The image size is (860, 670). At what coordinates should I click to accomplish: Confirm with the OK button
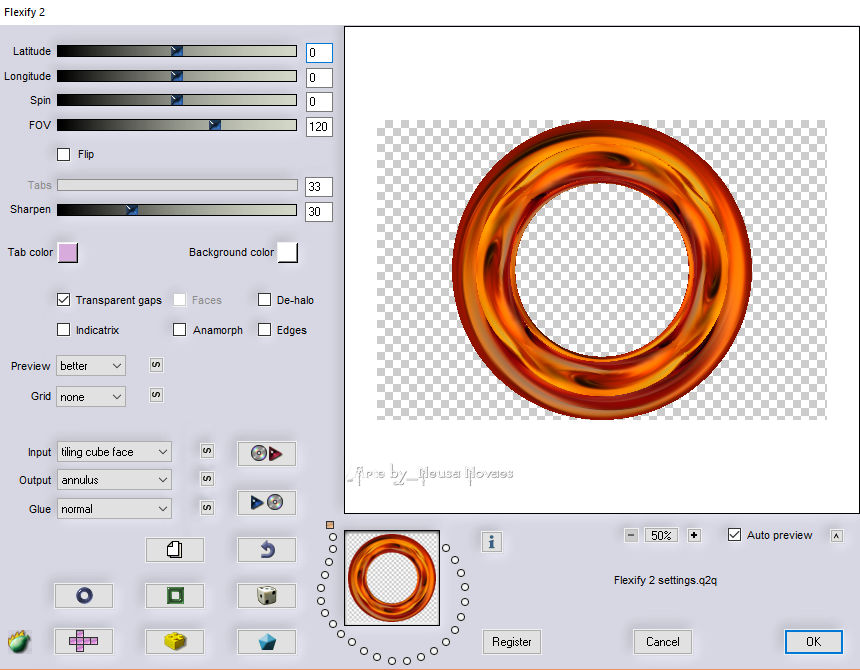(x=813, y=641)
